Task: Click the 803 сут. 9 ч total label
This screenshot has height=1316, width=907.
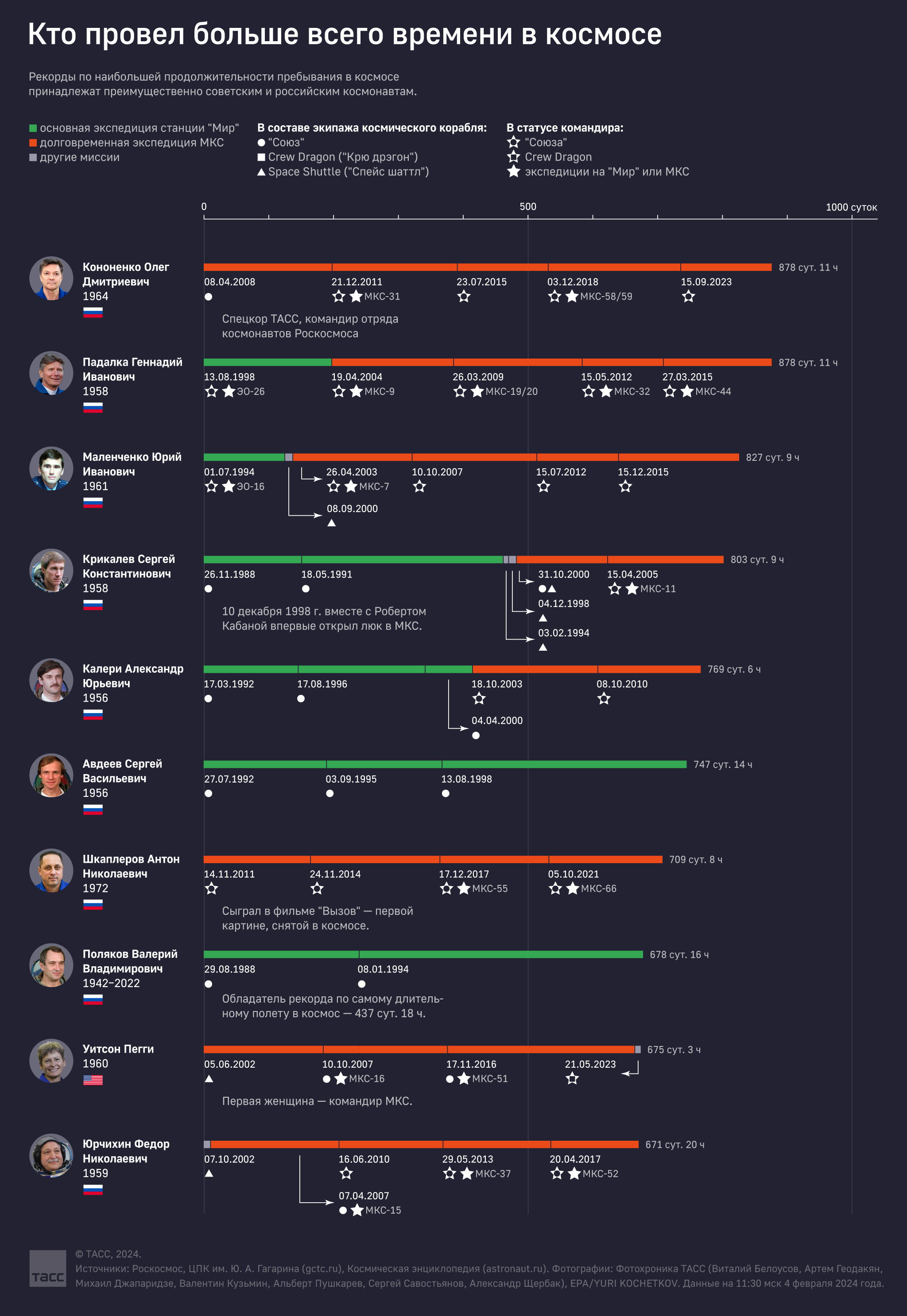Action: pos(757,560)
